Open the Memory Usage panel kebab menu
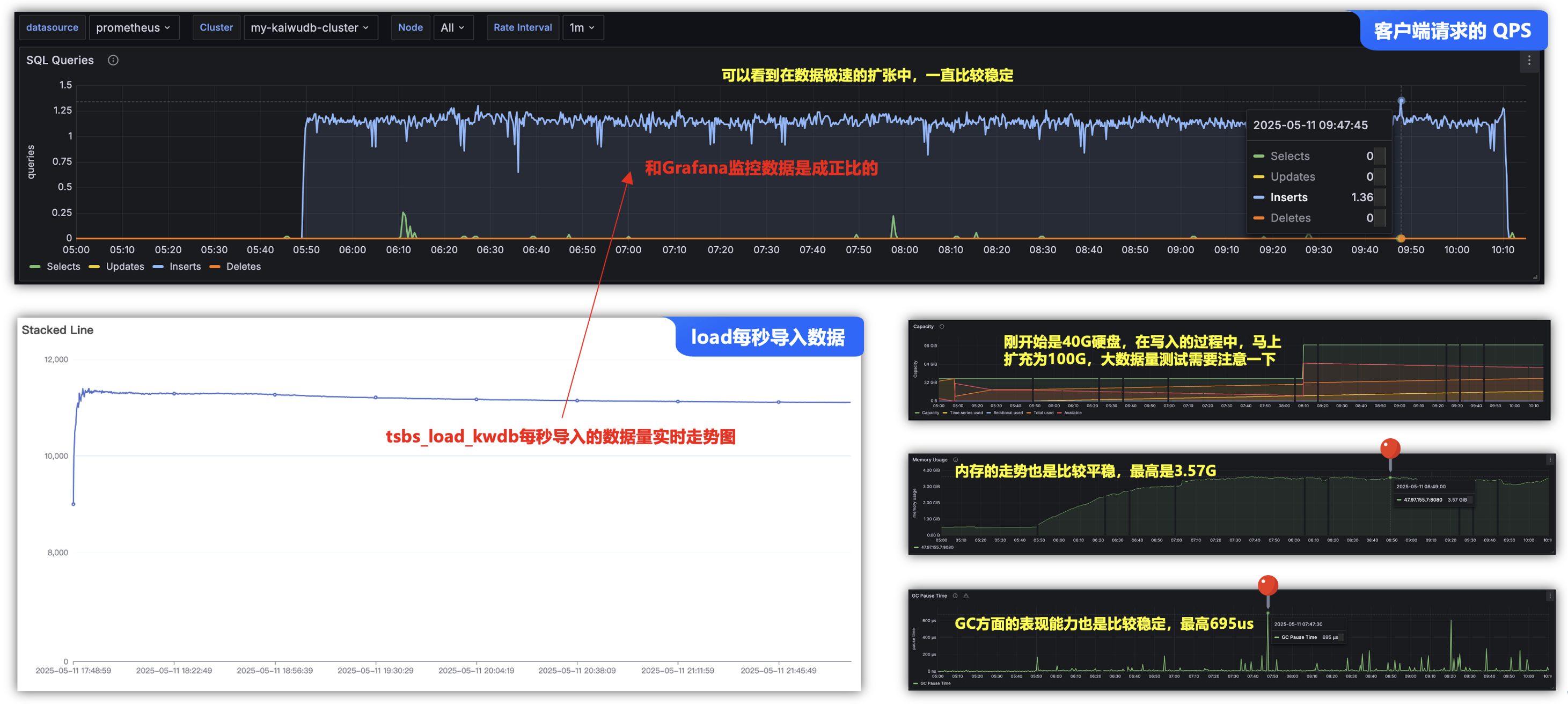 [x=1550, y=461]
